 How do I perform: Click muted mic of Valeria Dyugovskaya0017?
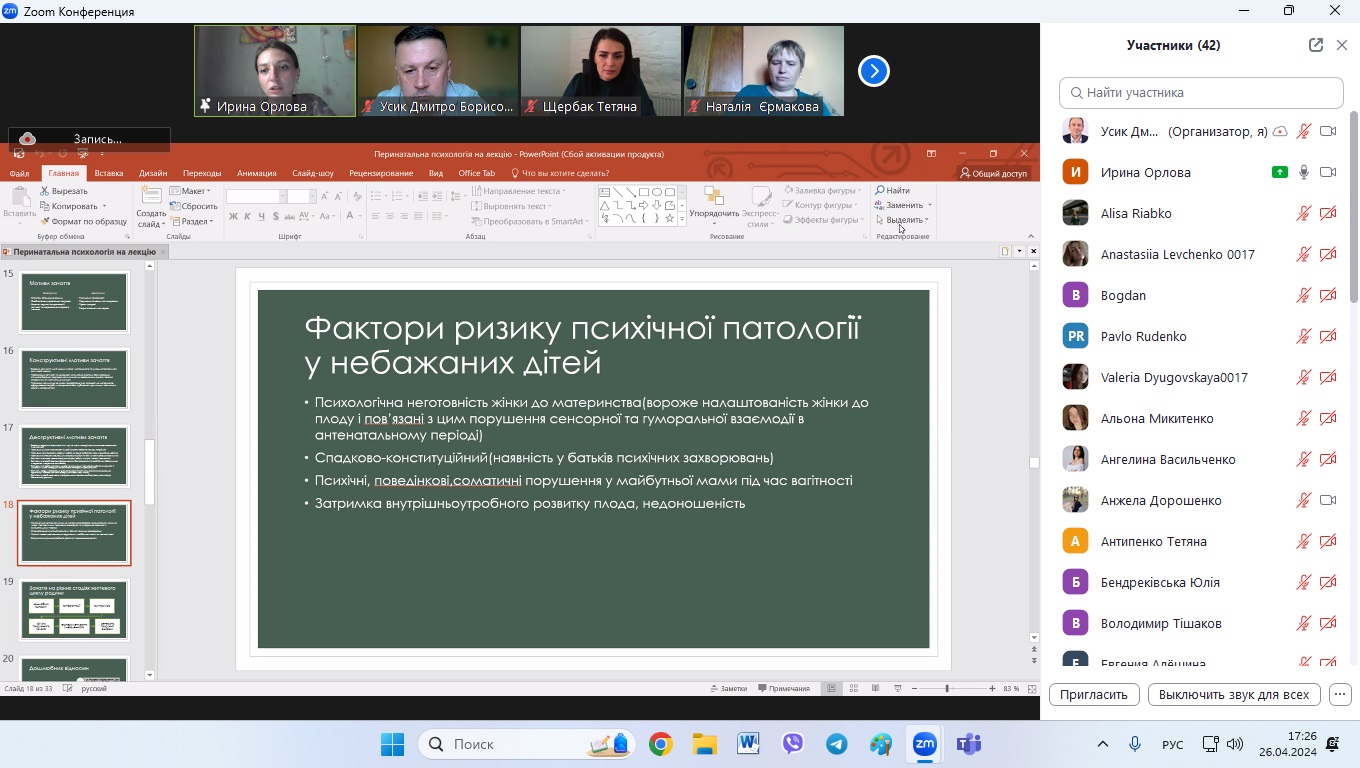coord(1304,377)
